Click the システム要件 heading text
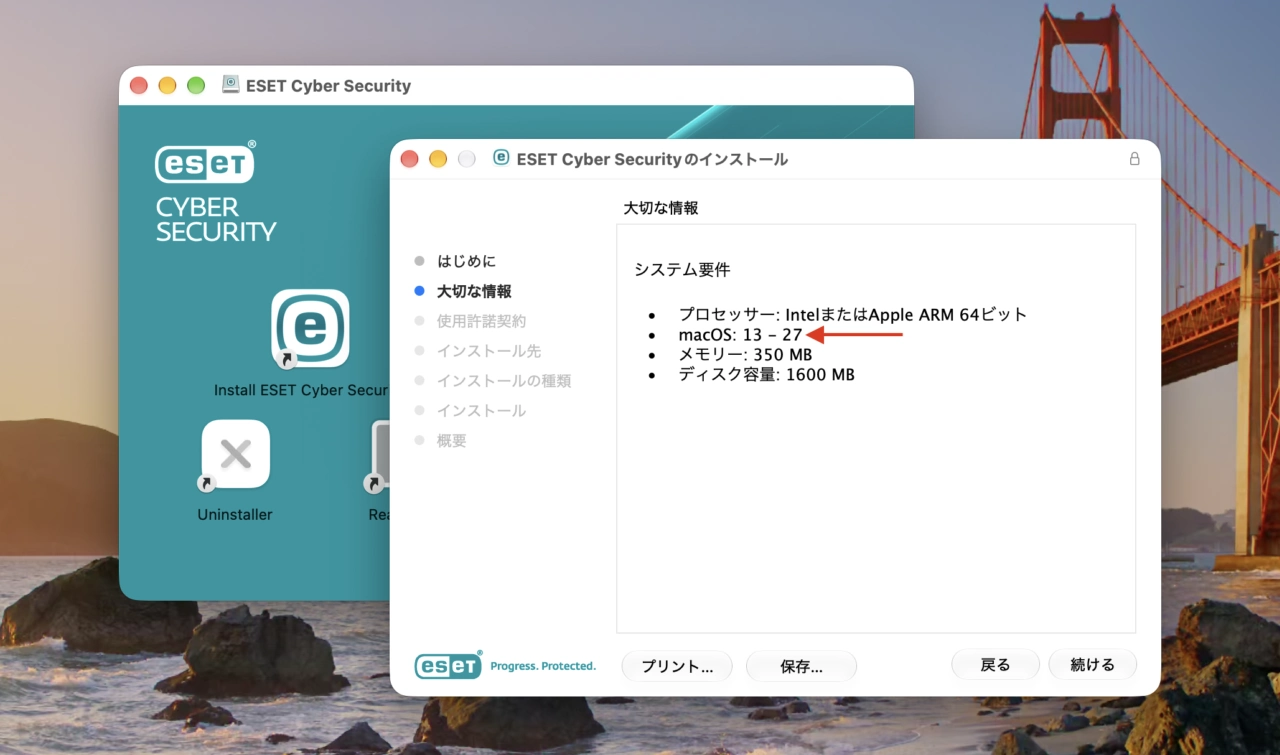This screenshot has width=1280, height=755. pyautogui.click(x=682, y=270)
